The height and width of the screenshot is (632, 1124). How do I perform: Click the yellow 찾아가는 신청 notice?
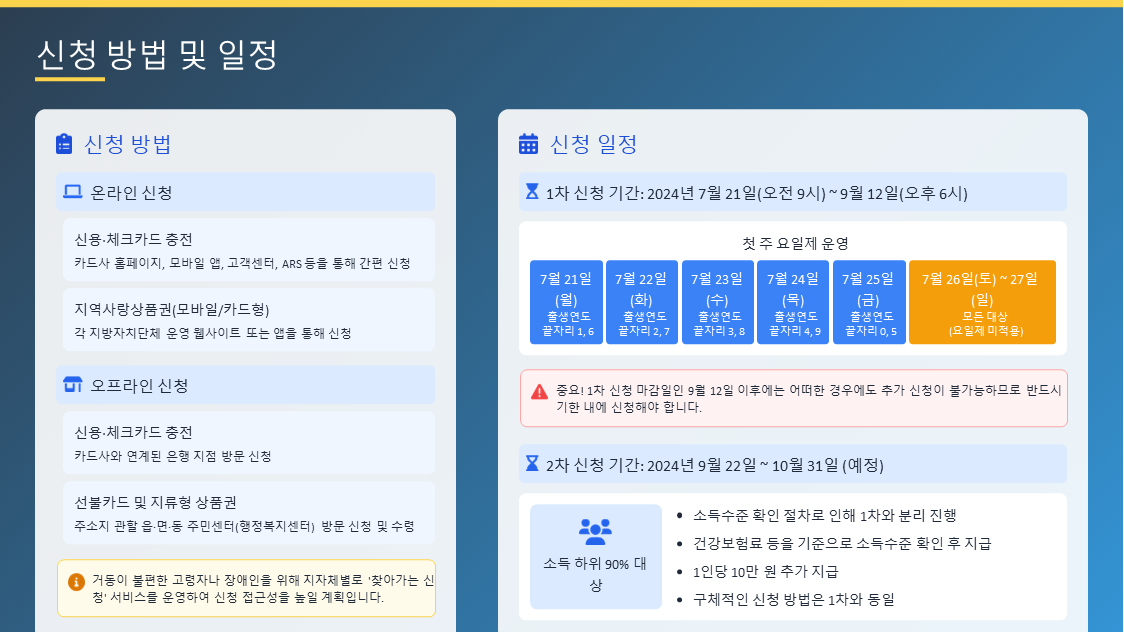coord(246,588)
